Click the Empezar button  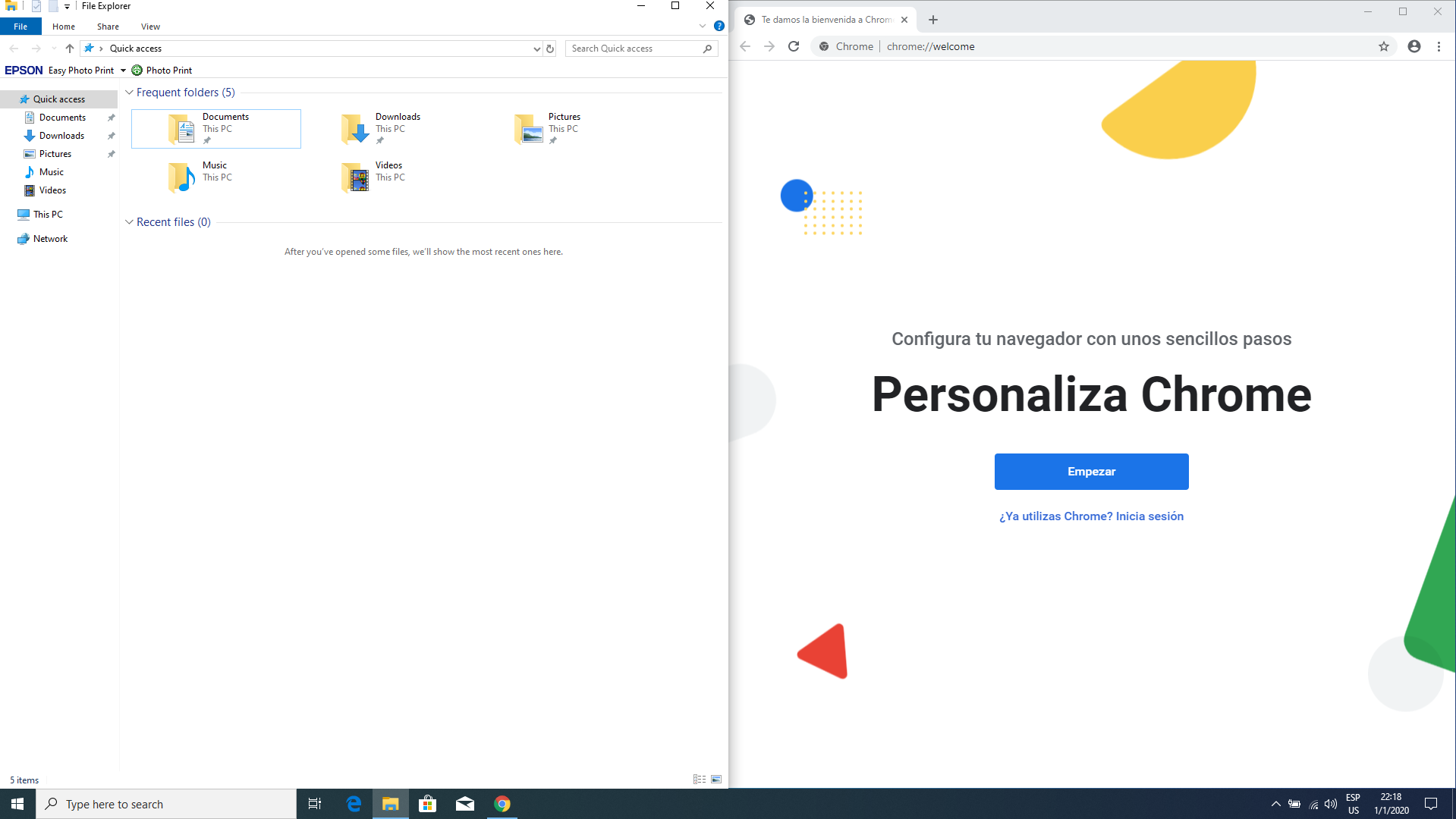tap(1091, 472)
